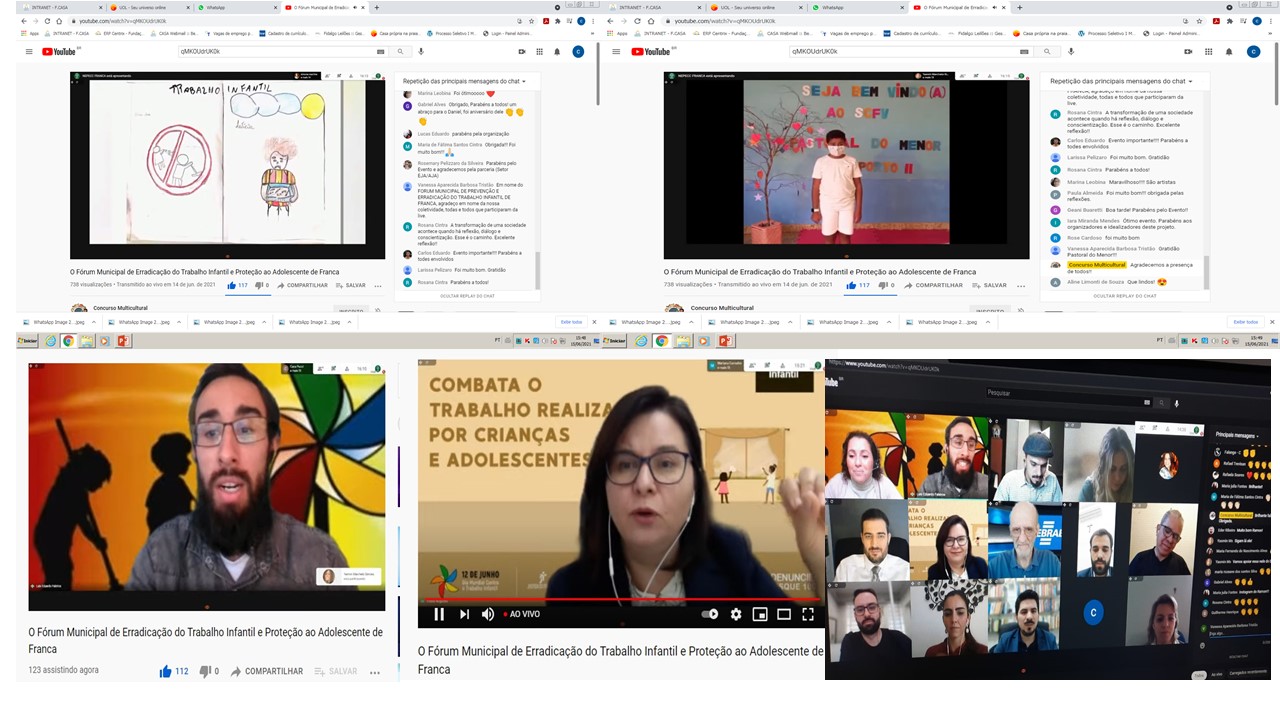Image resolution: width=1280 pixels, height=720 pixels.
Task: Seek on red progress bar of live player
Action: (x=621, y=600)
